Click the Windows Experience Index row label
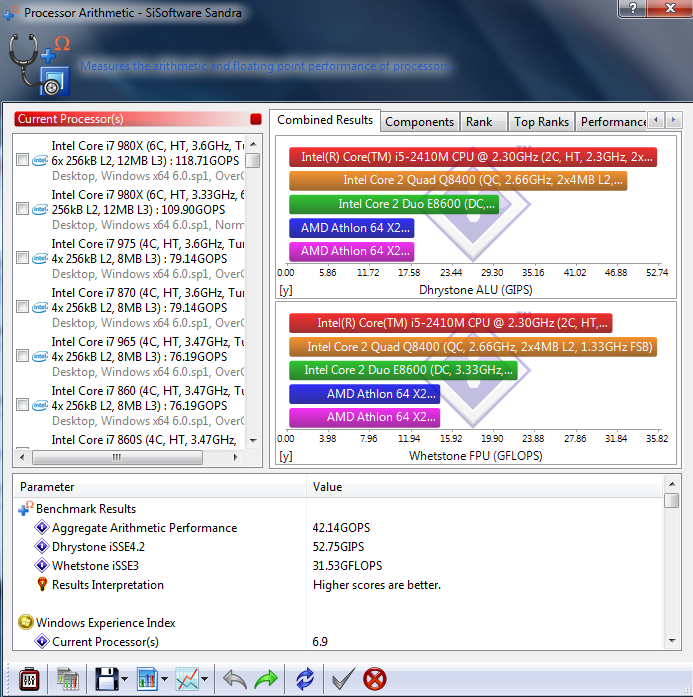Viewport: 693px width, 697px height. point(105,622)
